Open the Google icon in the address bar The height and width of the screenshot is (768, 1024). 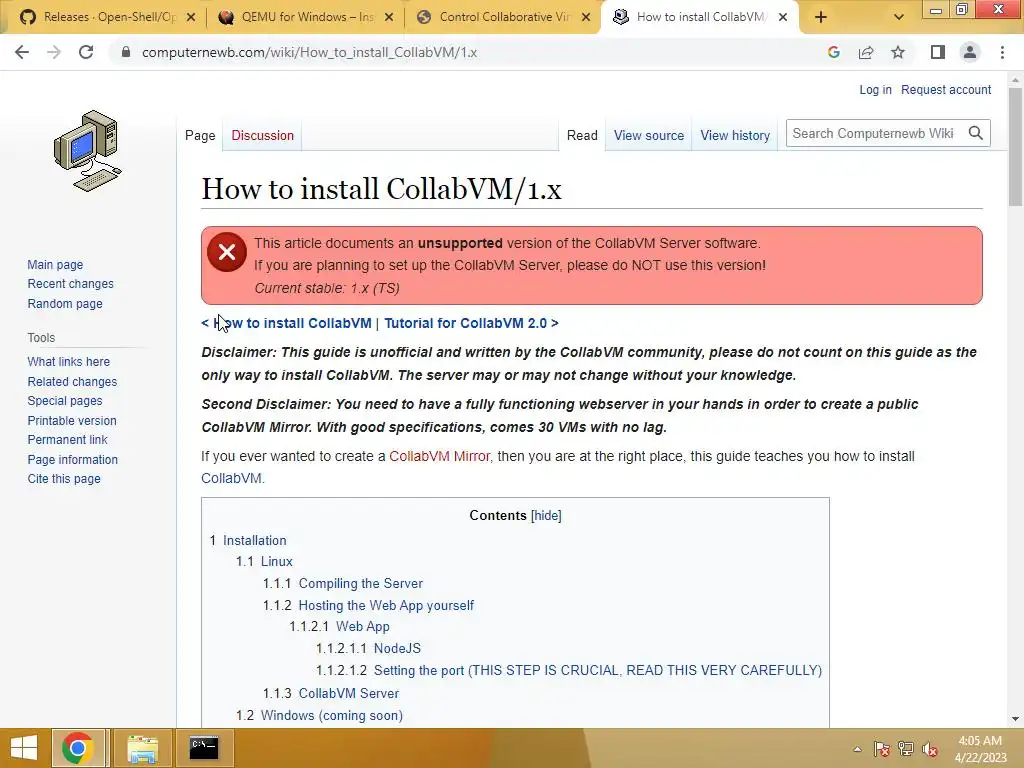click(833, 52)
